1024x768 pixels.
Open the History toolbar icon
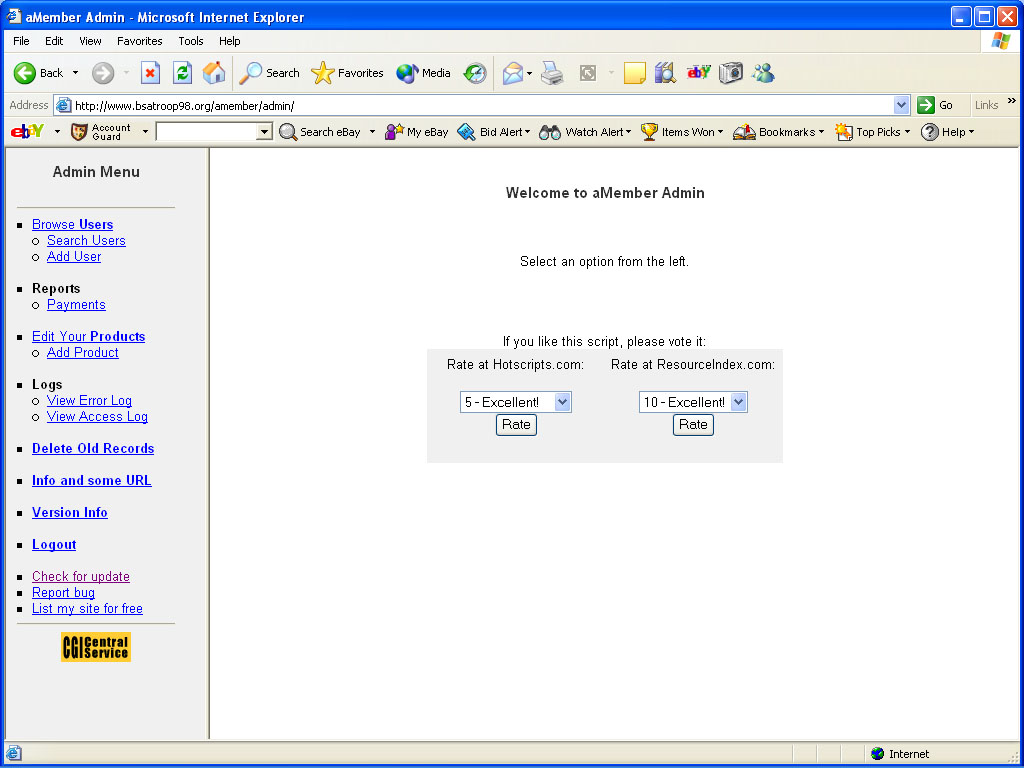(x=475, y=73)
